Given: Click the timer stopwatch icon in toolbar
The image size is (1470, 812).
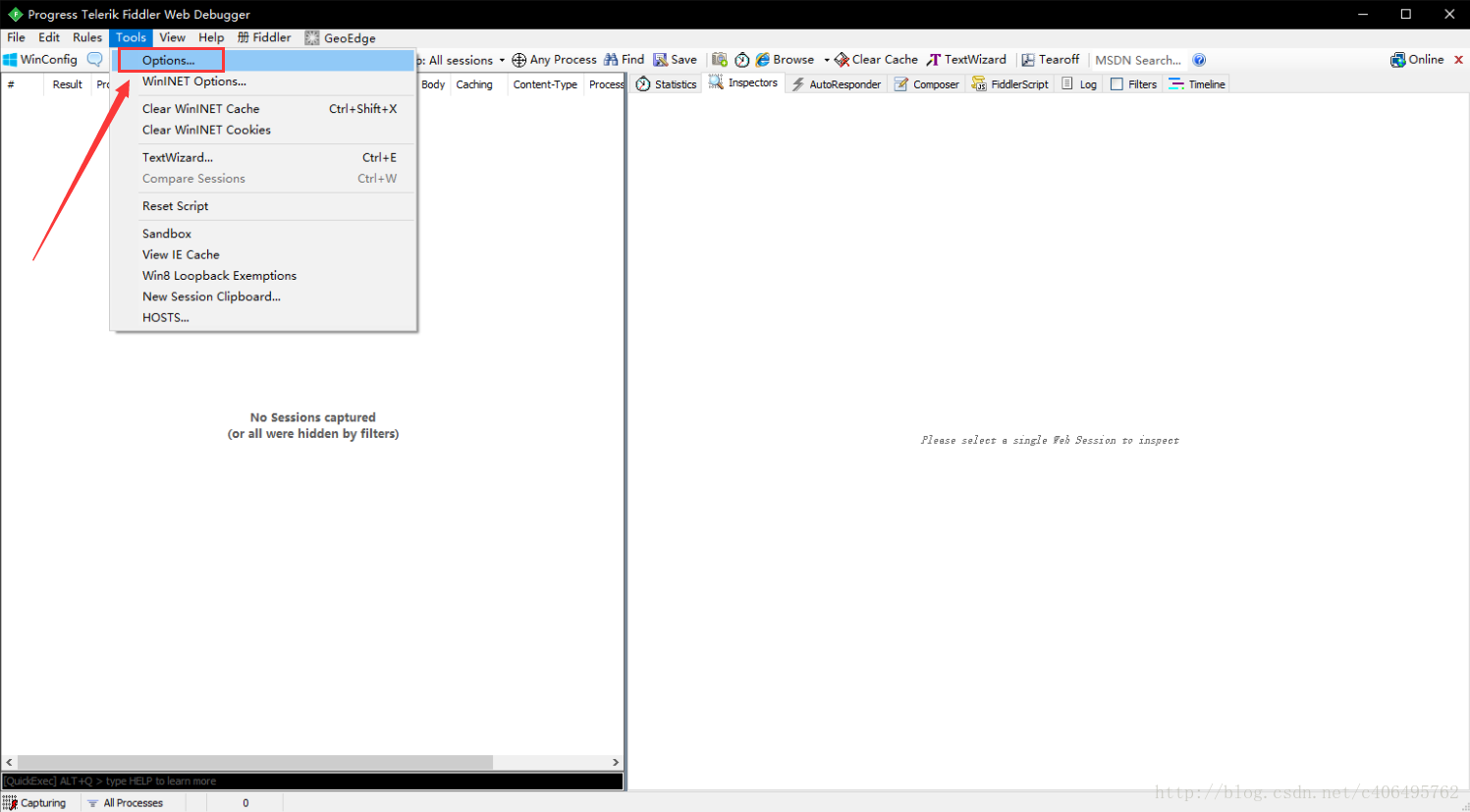Looking at the screenshot, I should (742, 60).
